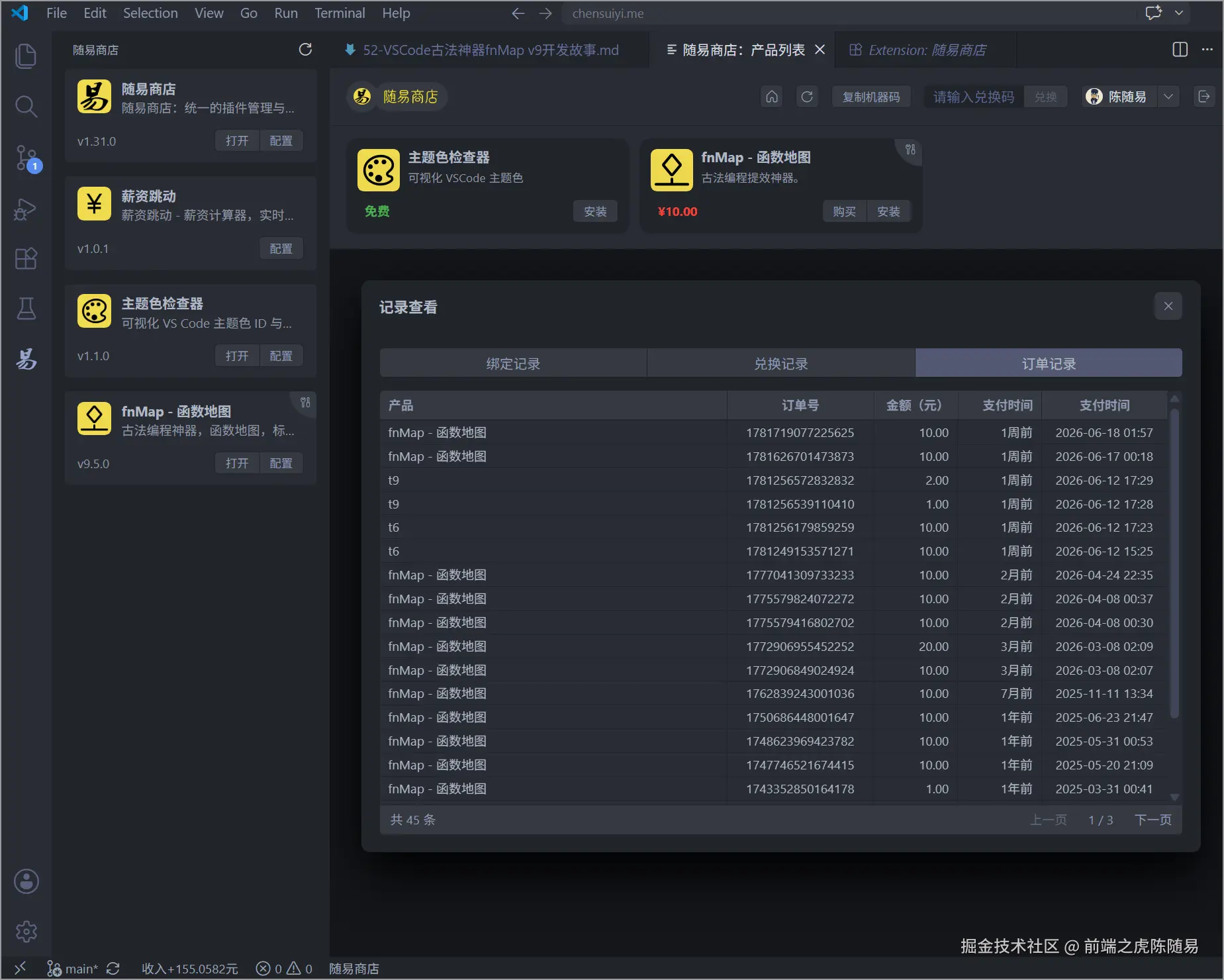Click 安装 on the fnMap product card

click(x=888, y=211)
